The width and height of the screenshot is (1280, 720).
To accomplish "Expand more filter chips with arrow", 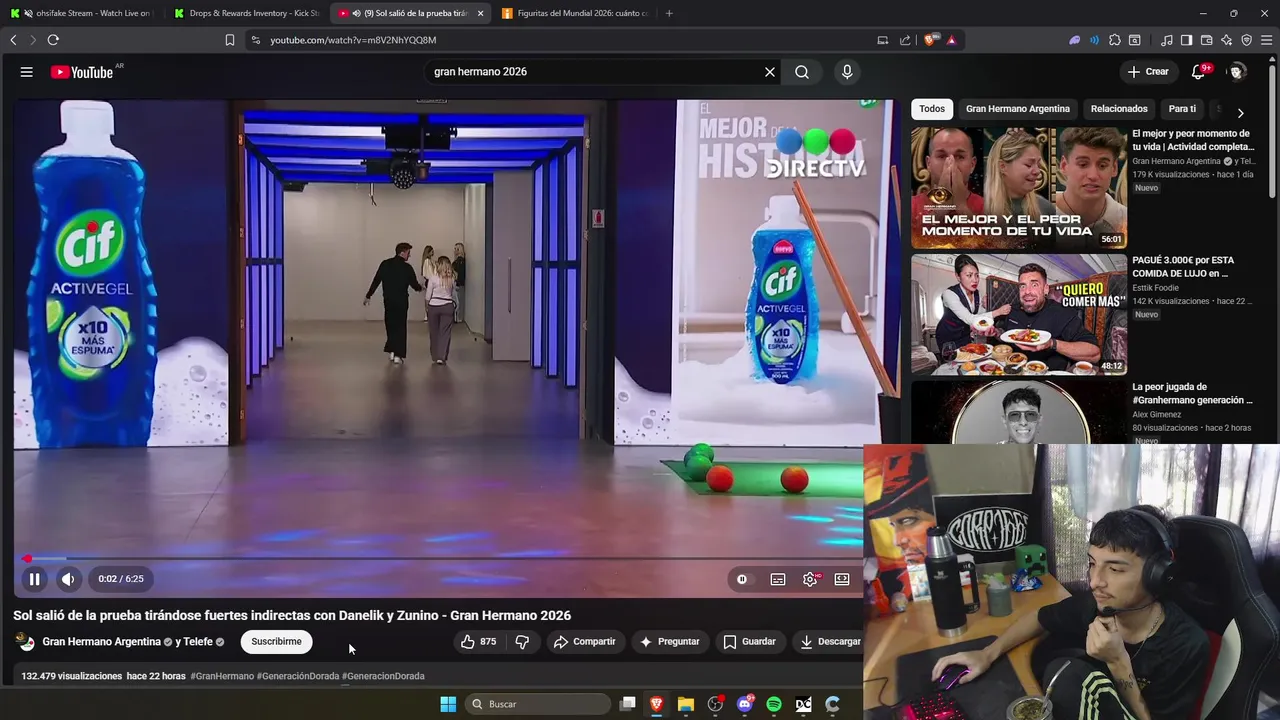I will (1241, 113).
